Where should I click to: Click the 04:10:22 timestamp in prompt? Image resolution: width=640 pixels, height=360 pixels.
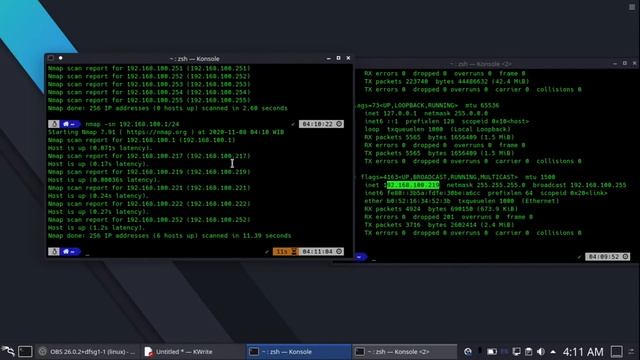pyautogui.click(x=318, y=124)
